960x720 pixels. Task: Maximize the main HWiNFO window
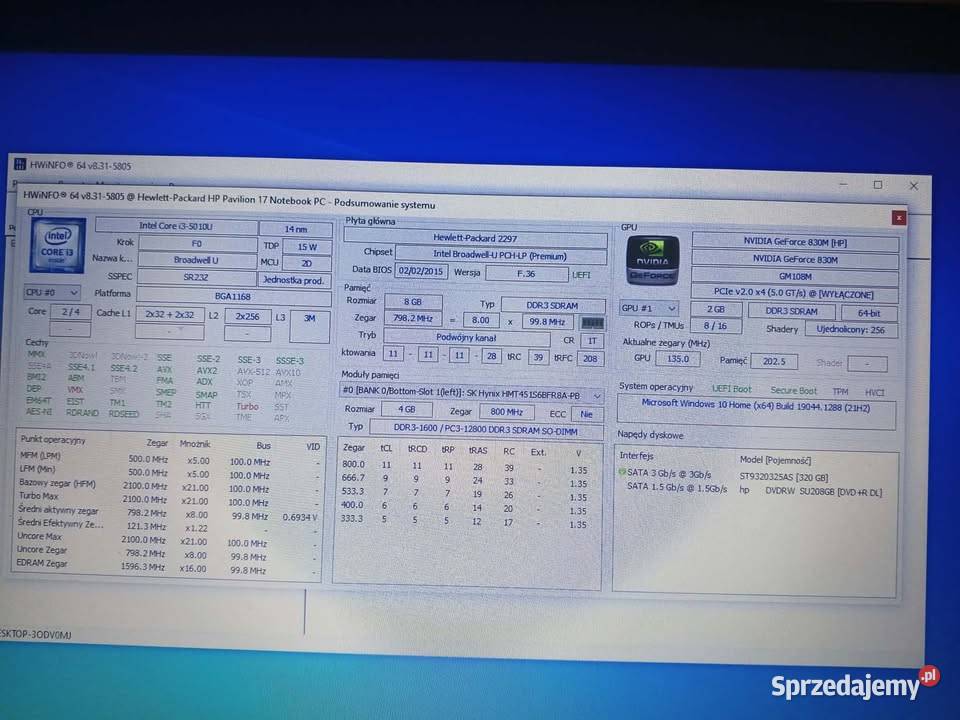coord(877,184)
